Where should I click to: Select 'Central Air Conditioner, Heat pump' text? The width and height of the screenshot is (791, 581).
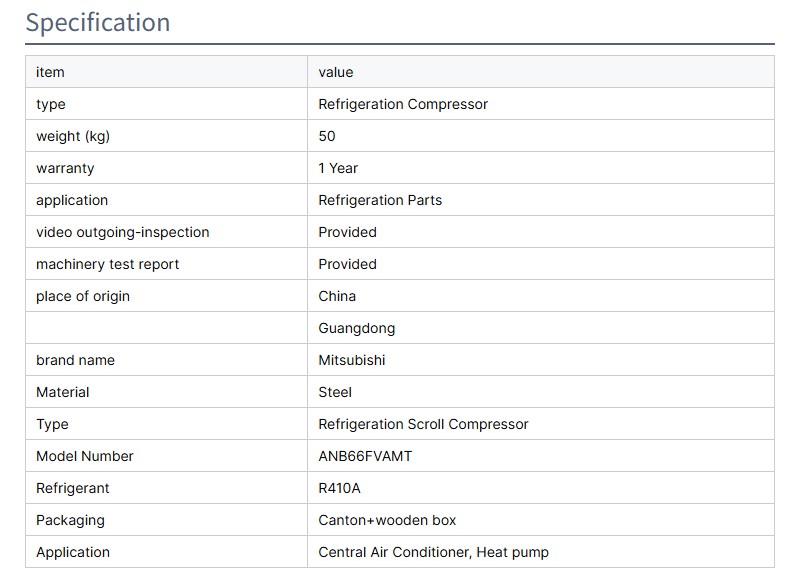tap(433, 552)
